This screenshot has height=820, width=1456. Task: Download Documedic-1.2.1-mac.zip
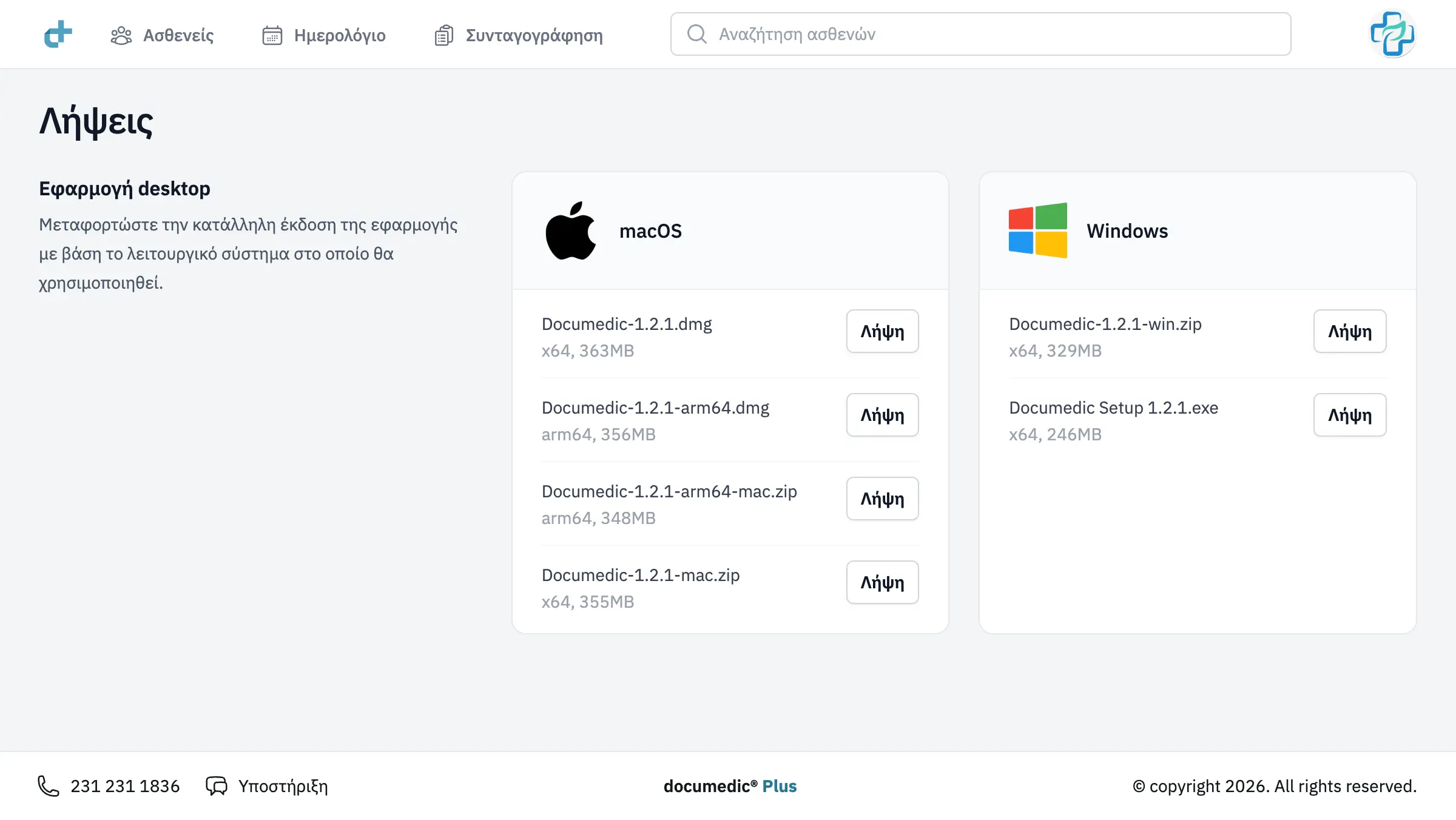[x=883, y=582]
